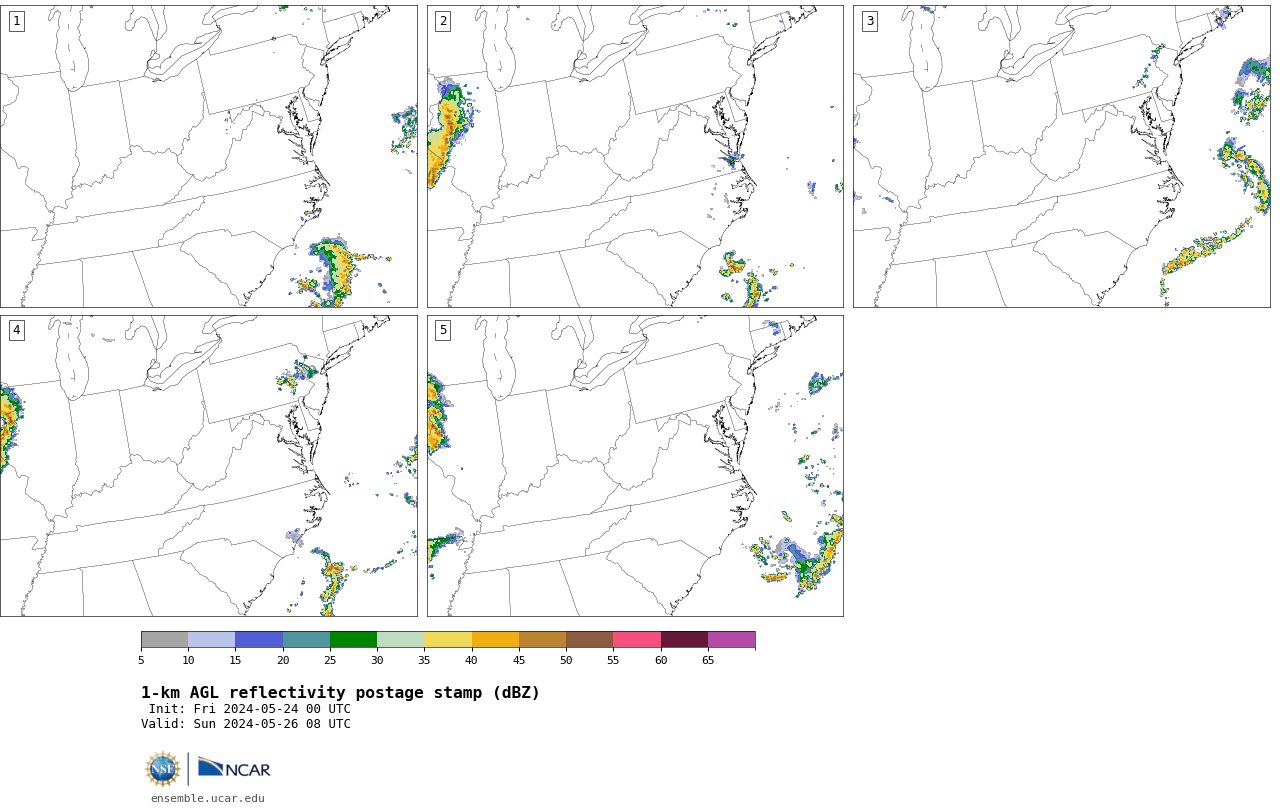Click the blue 15-20 dBZ swatch
1280x809 pixels.
click(259, 640)
